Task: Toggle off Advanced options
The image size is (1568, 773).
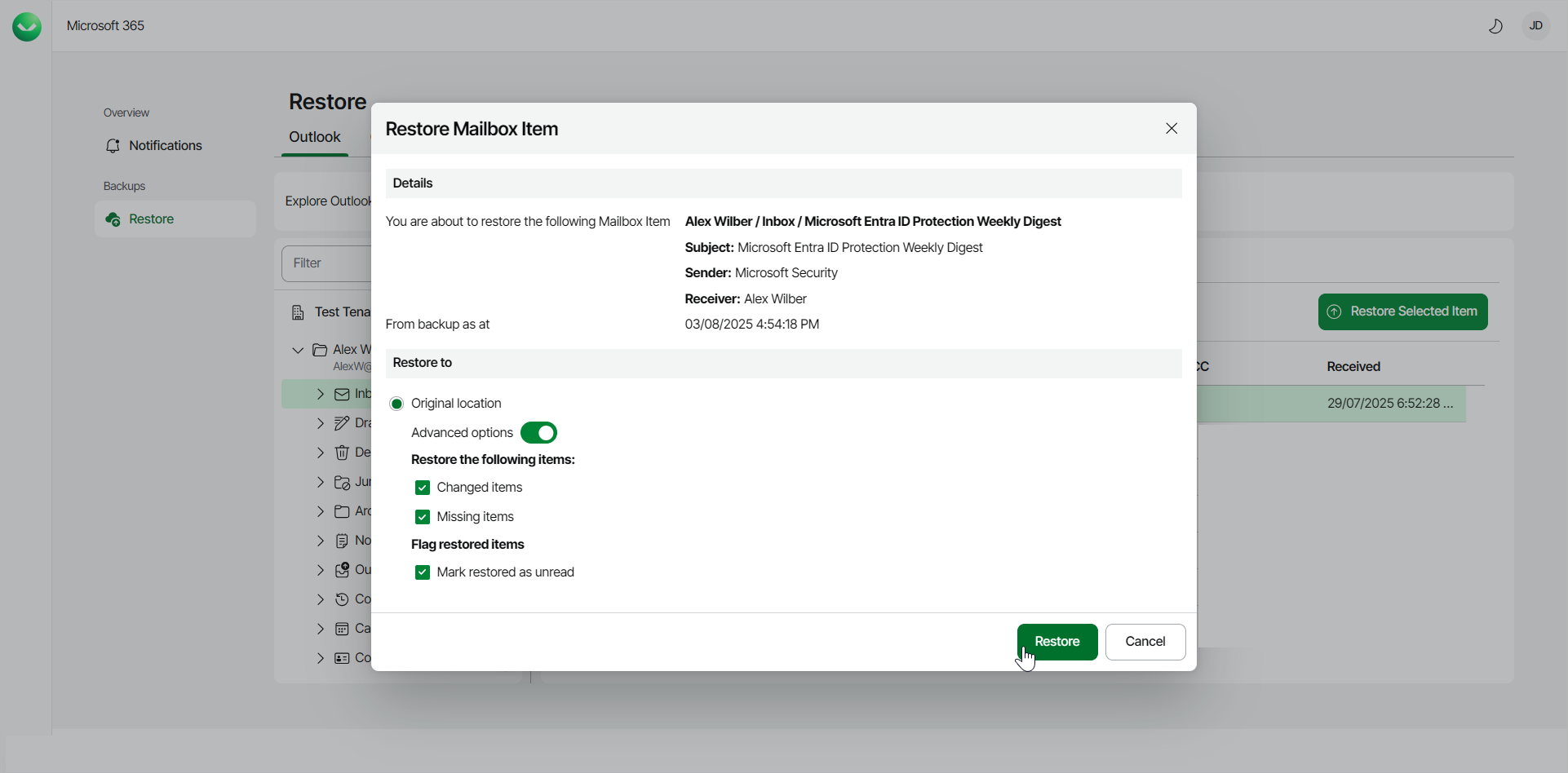Action: pos(538,432)
